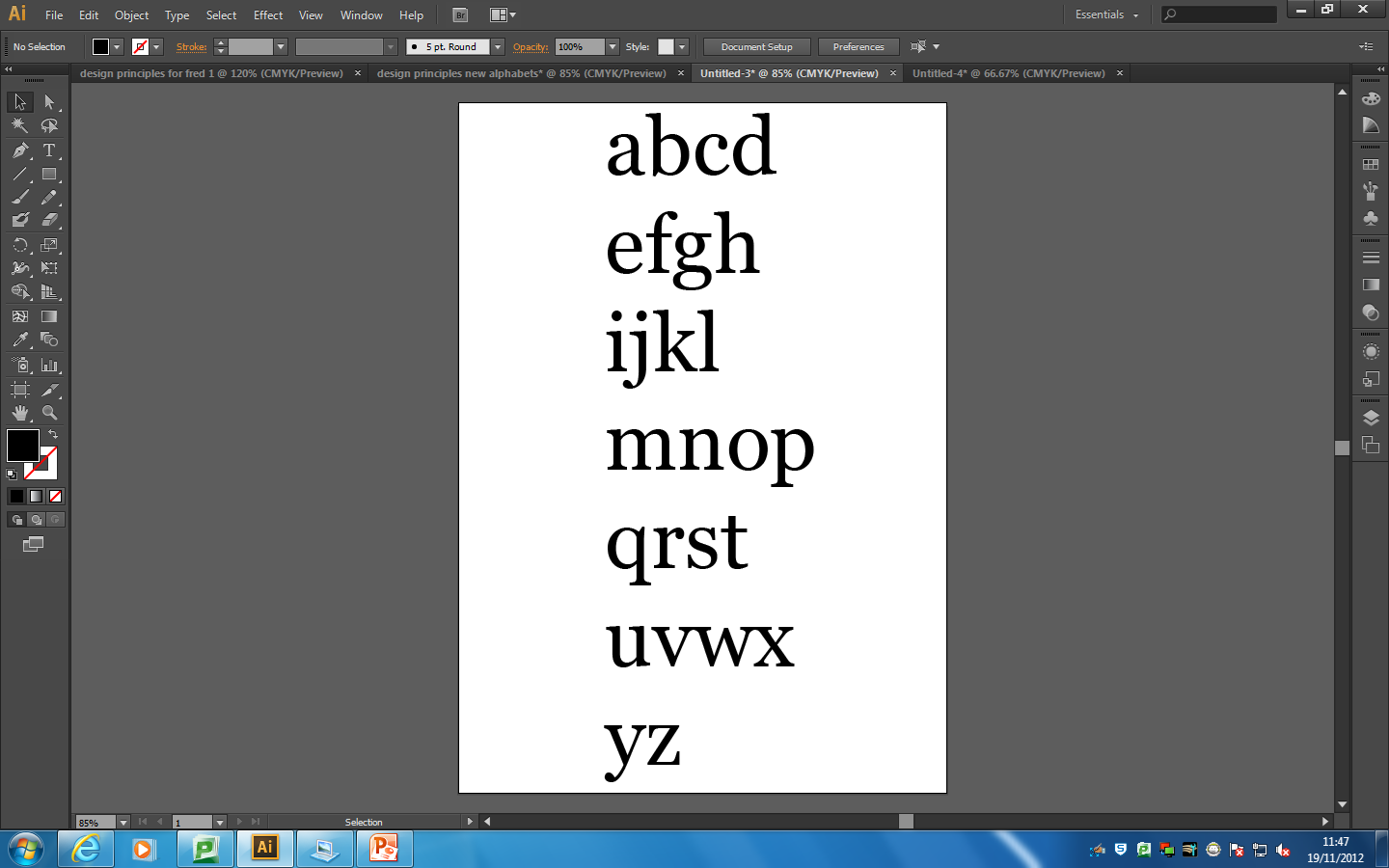1389x868 pixels.
Task: Launch PowerPoint from the taskbar
Action: click(x=383, y=849)
